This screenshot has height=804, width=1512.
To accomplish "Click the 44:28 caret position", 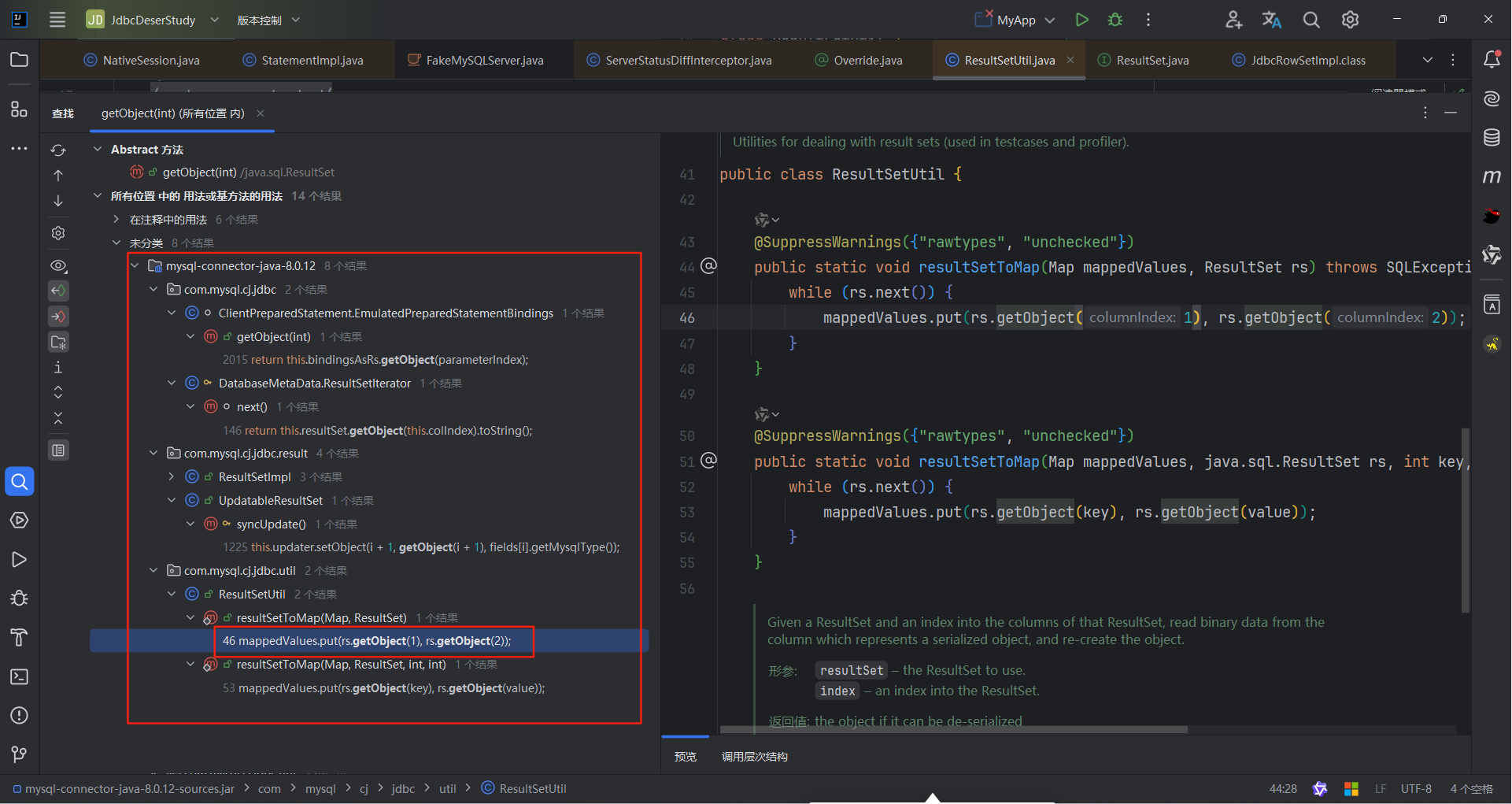I will coord(1283,788).
